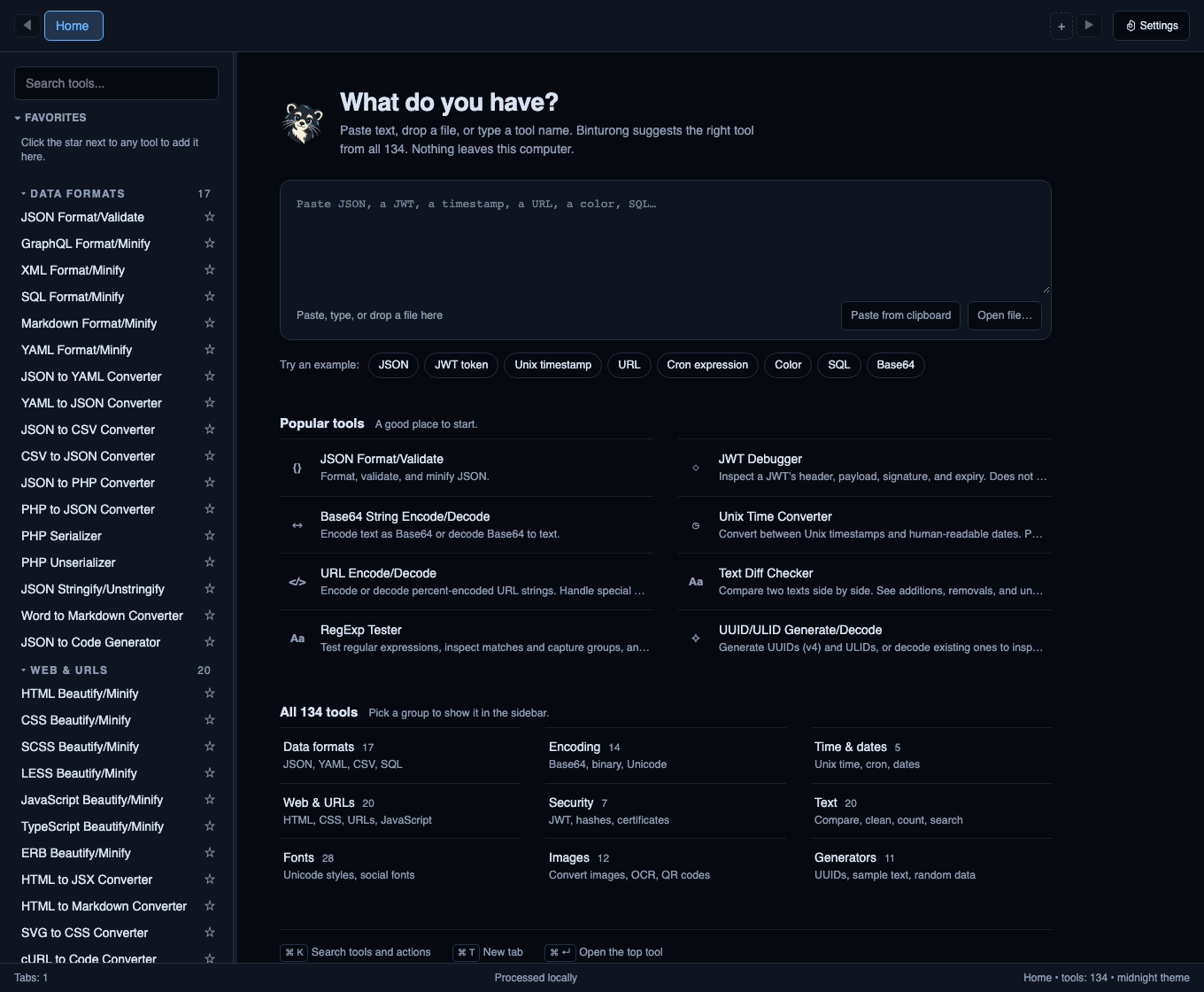
Task: Collapse the Web & URLs sidebar group
Action: click(x=116, y=670)
